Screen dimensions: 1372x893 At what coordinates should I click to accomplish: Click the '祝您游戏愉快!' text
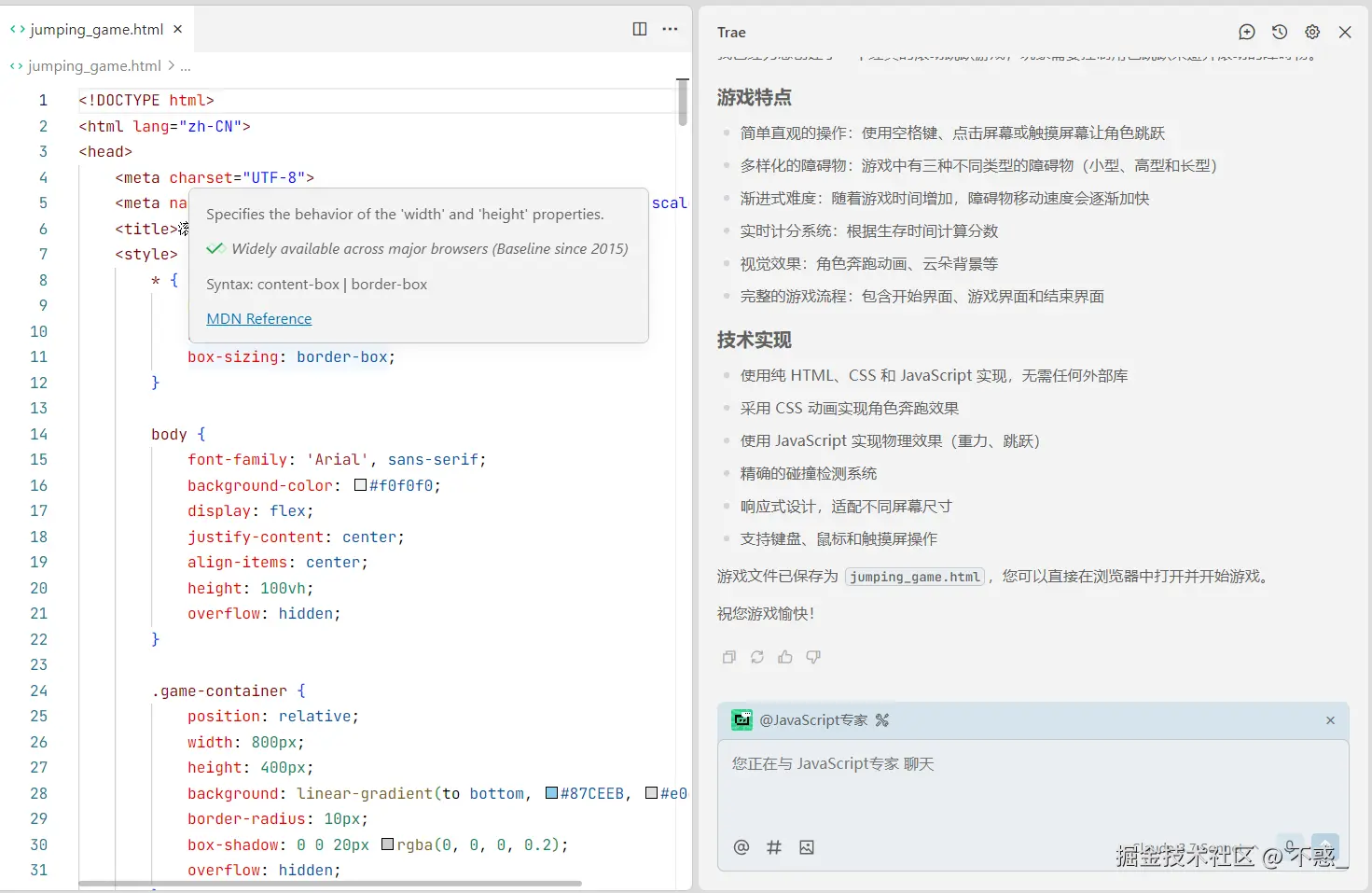coord(766,613)
